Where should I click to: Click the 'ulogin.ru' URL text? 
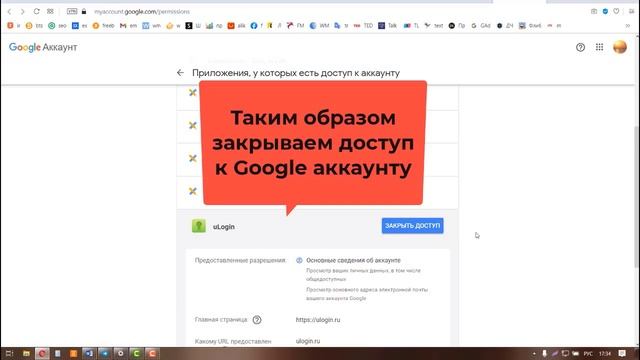pyautogui.click(x=308, y=341)
